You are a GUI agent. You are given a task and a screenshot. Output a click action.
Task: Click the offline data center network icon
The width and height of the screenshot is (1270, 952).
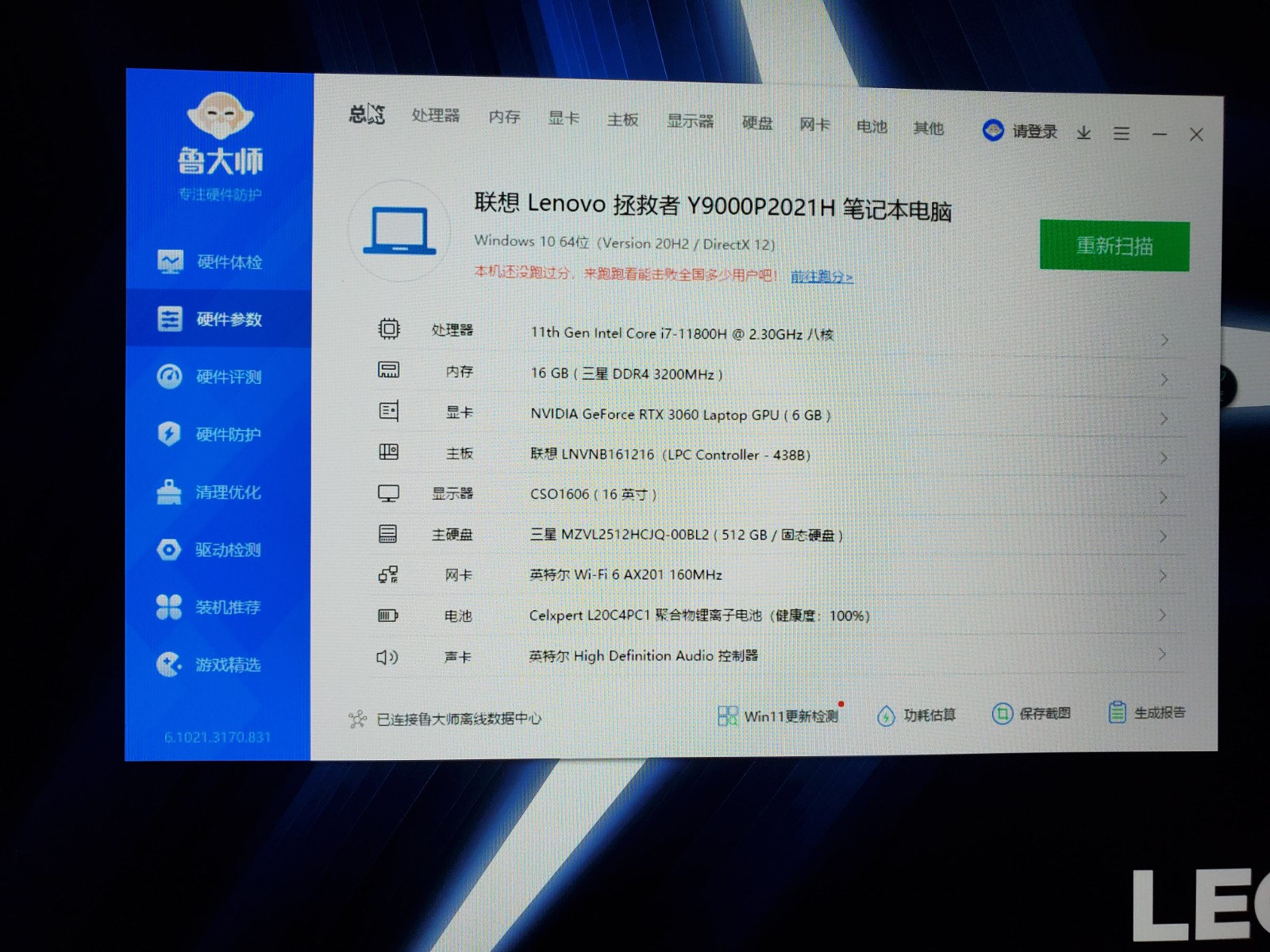[x=357, y=719]
